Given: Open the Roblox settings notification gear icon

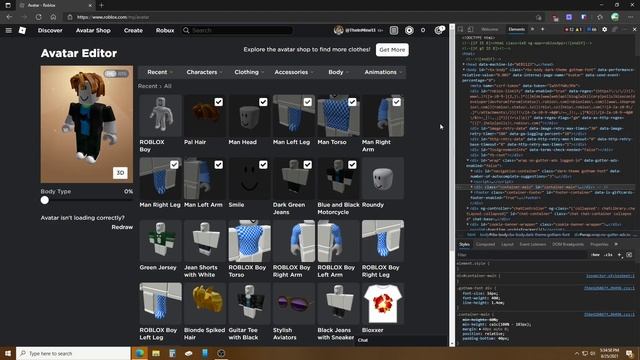Looking at the screenshot, I should point(438,30).
